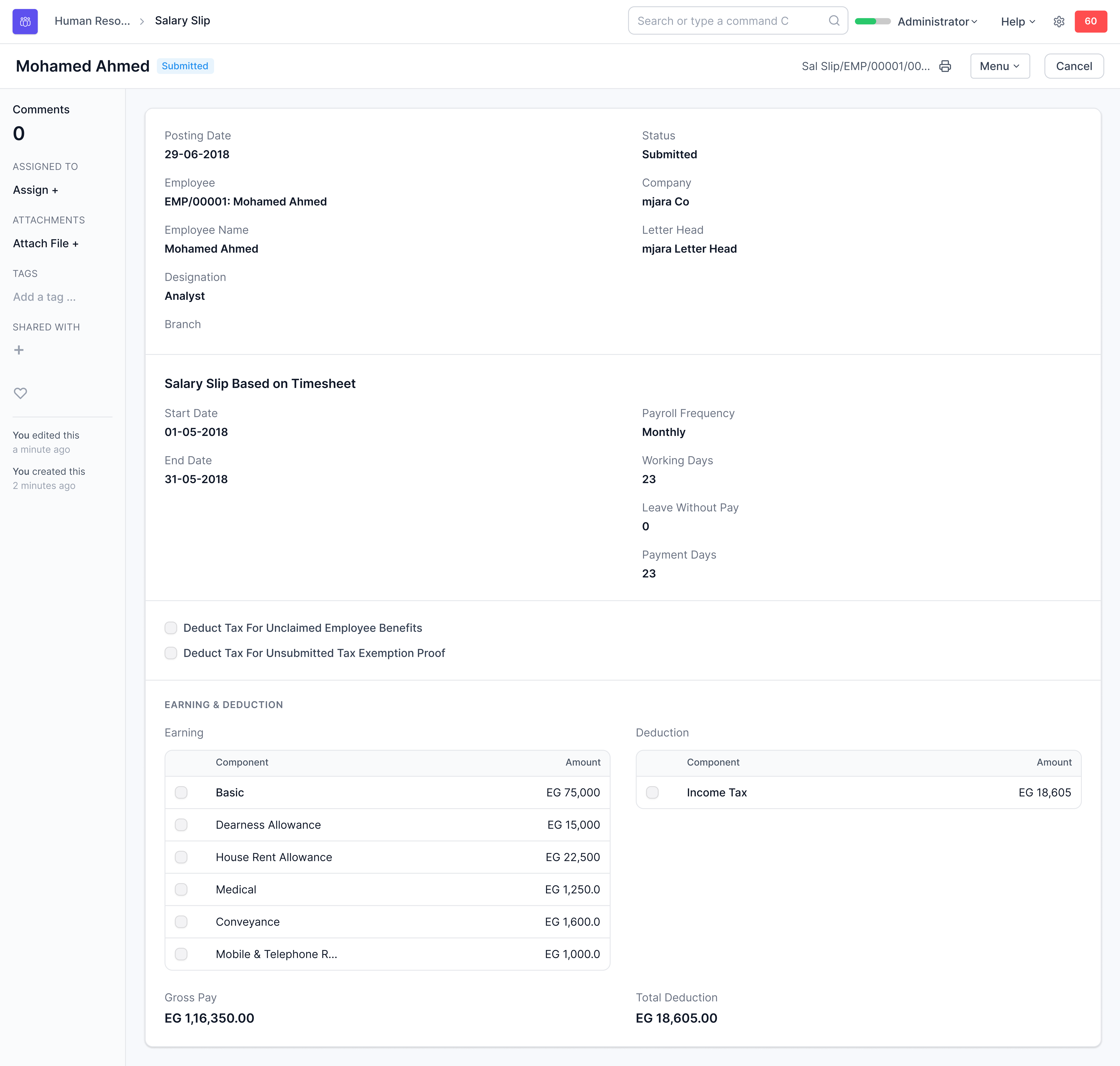Select the Basic earning row checkbox
The width and height of the screenshot is (1120, 1066).
(181, 793)
